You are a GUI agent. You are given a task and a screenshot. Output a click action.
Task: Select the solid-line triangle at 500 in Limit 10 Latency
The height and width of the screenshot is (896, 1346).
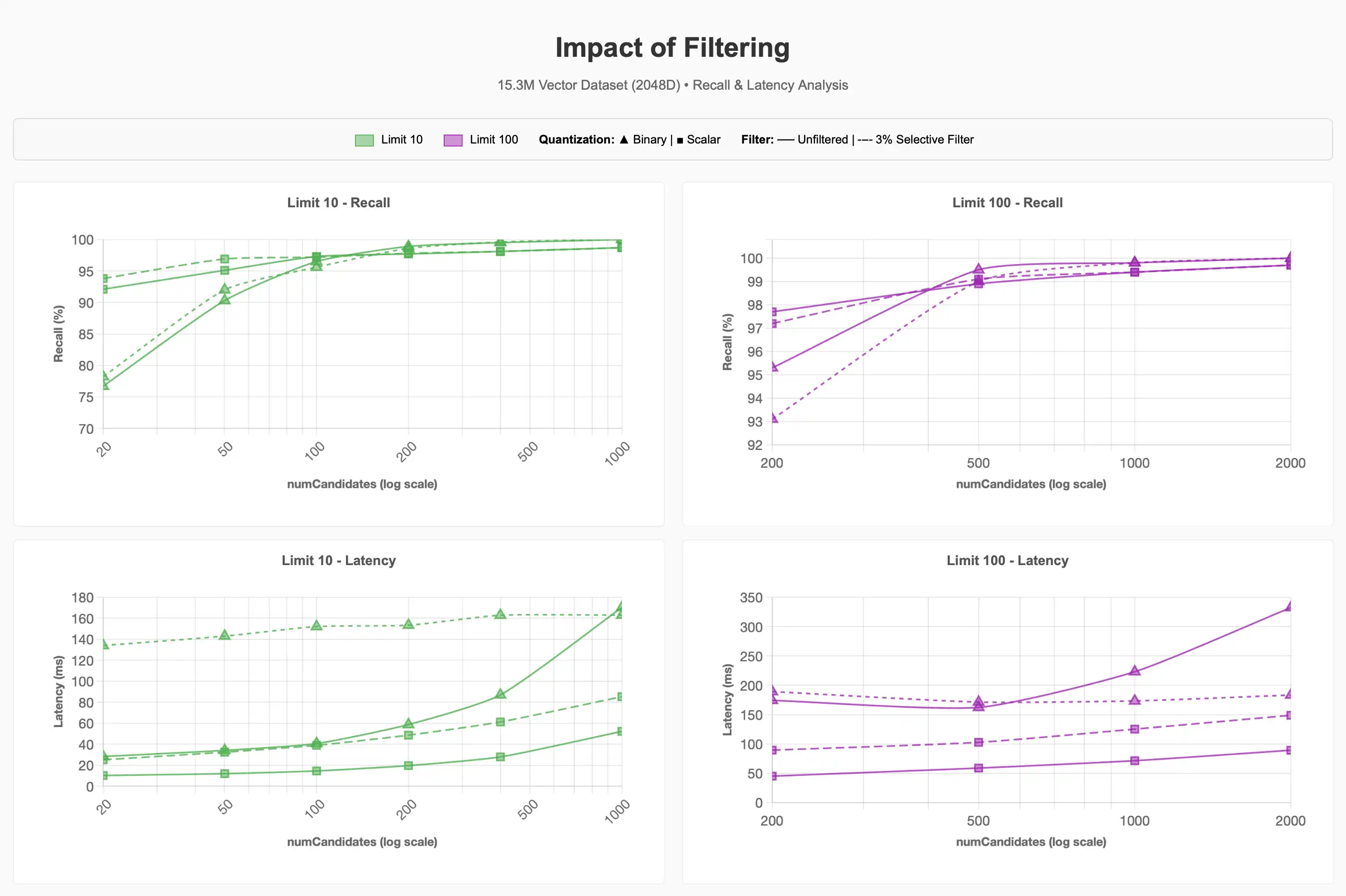500,694
